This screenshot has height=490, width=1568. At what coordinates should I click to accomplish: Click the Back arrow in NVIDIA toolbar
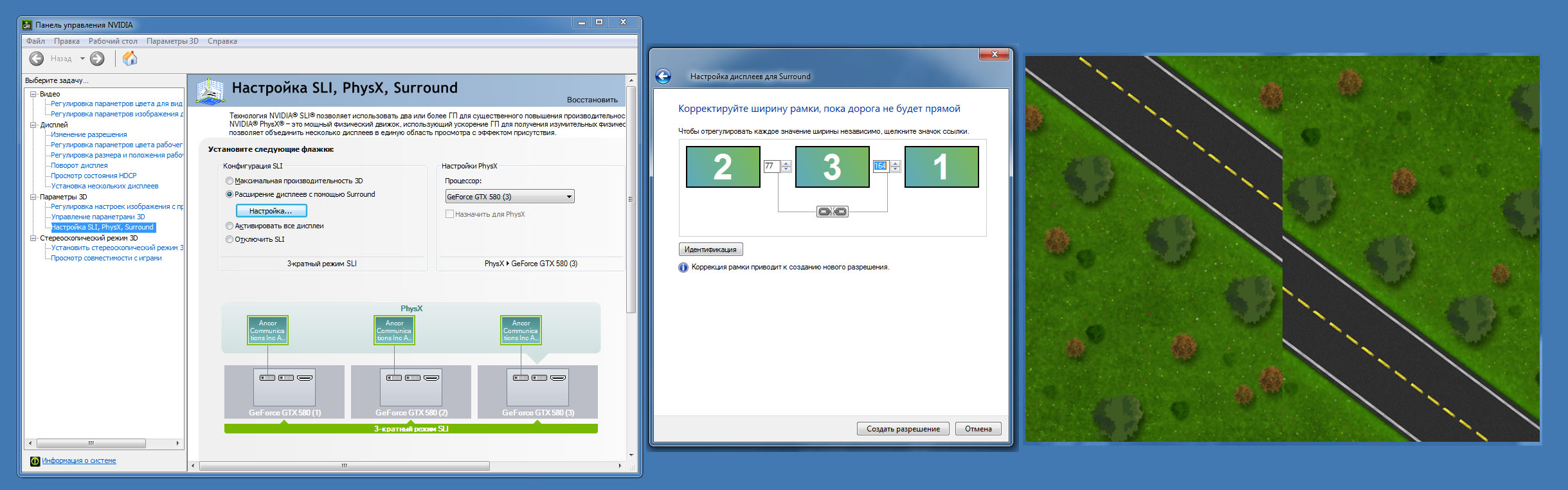tap(37, 59)
